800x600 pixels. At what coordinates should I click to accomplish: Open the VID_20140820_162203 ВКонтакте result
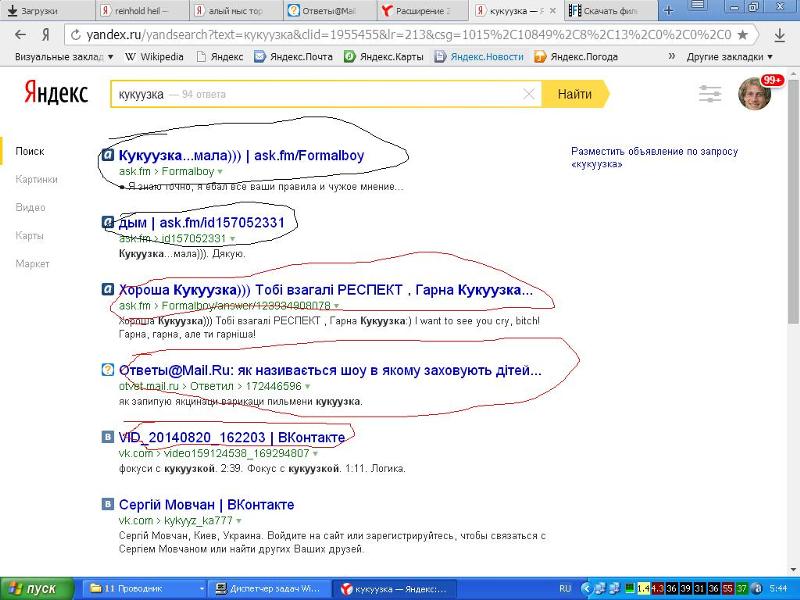[232, 437]
